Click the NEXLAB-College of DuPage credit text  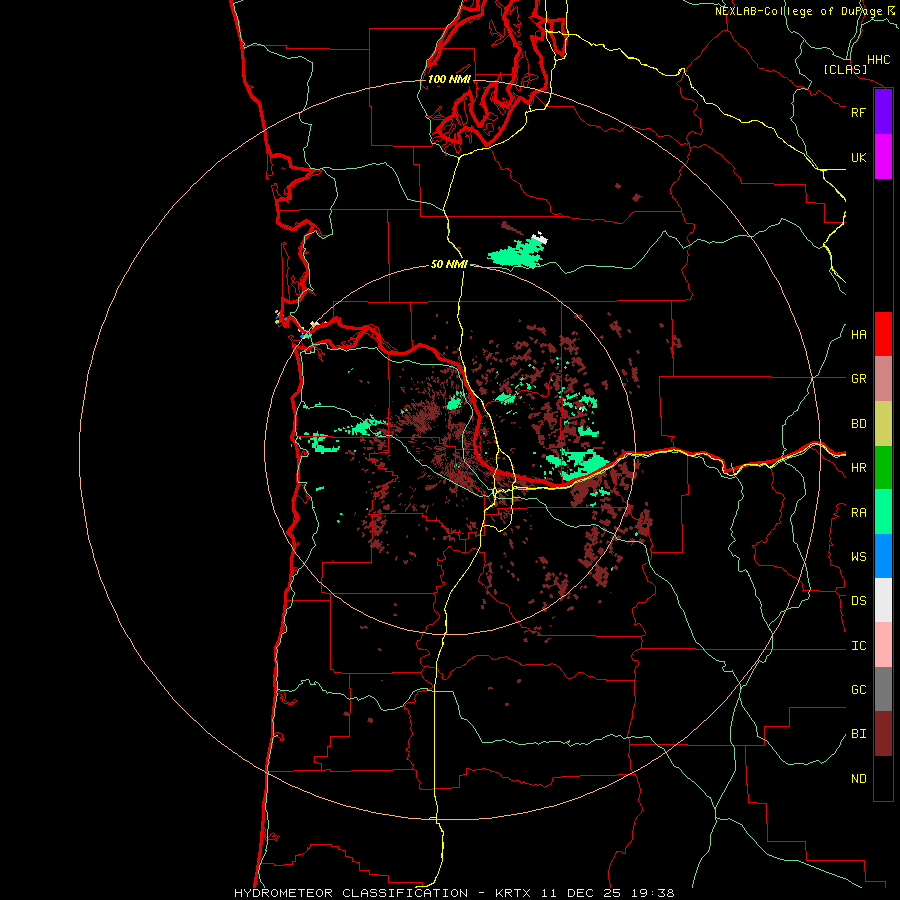coord(798,11)
